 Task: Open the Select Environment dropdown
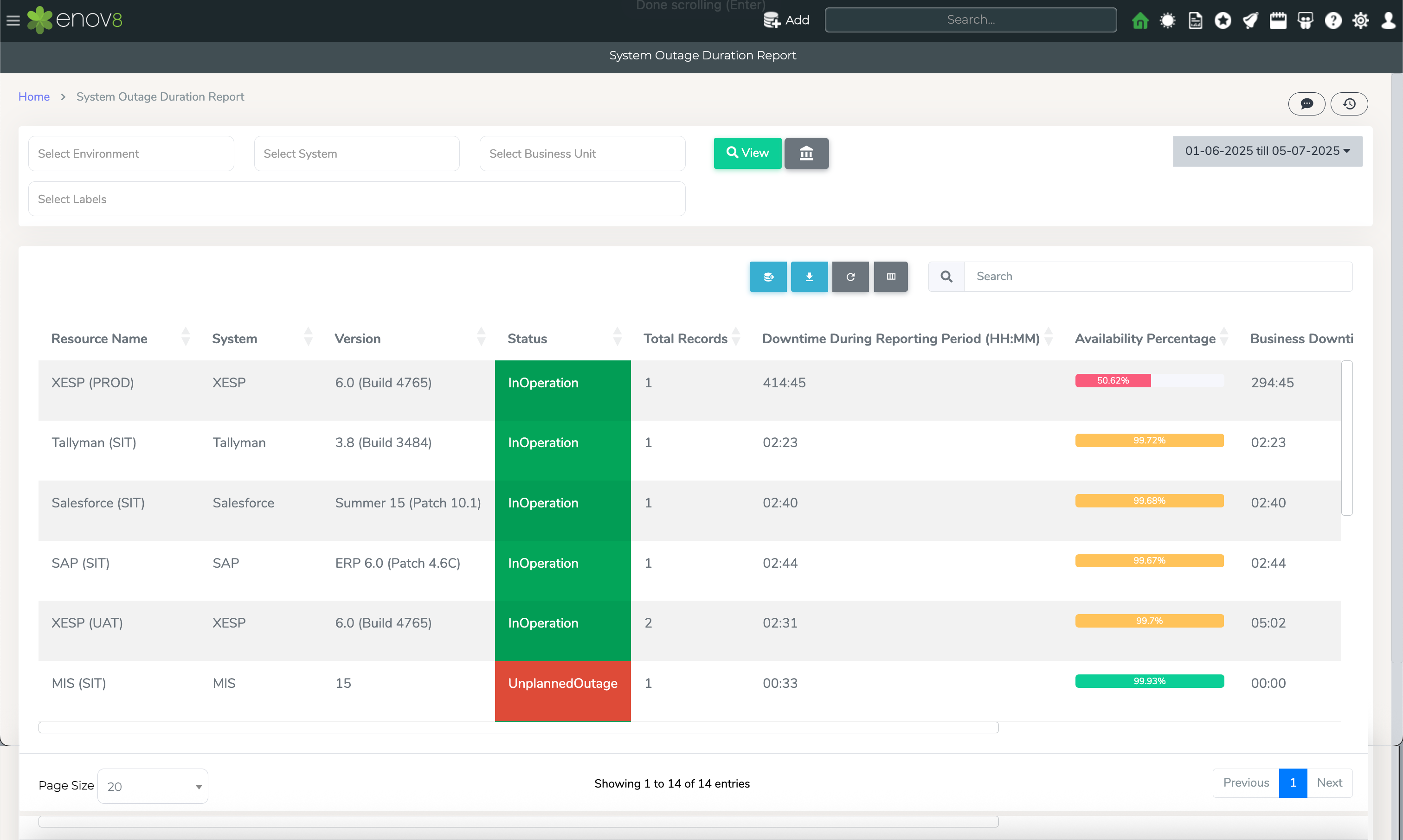point(131,154)
